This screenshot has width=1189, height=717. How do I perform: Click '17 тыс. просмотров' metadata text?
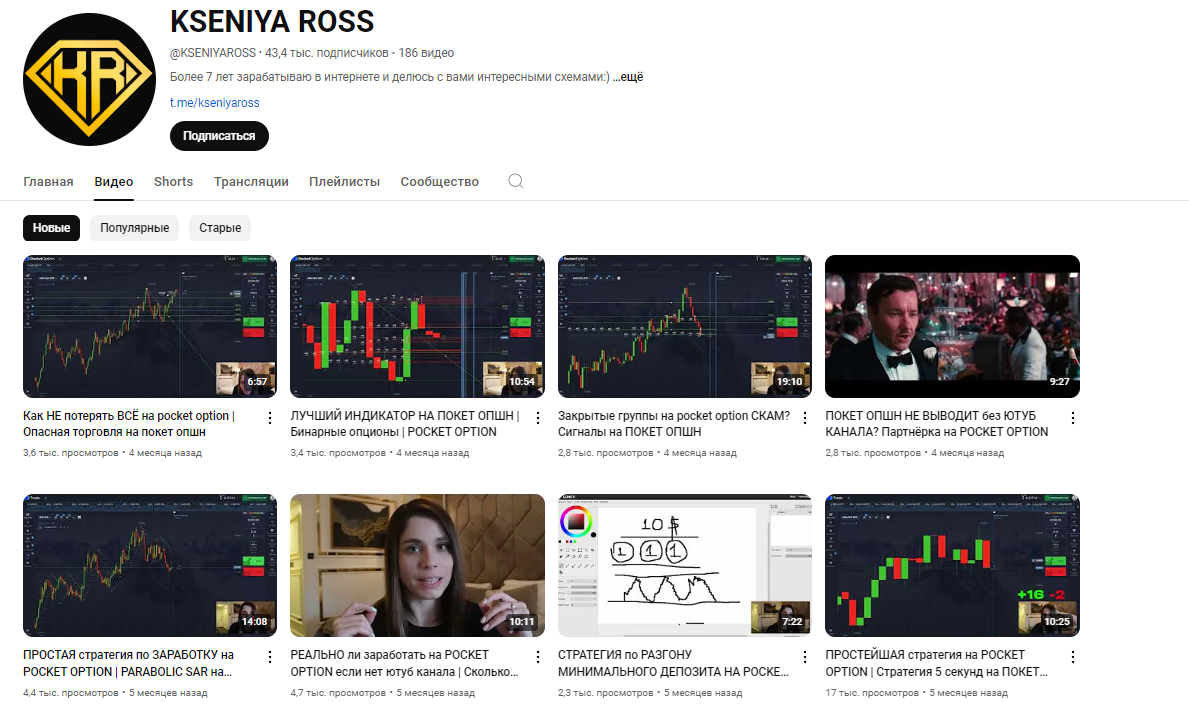click(x=872, y=693)
